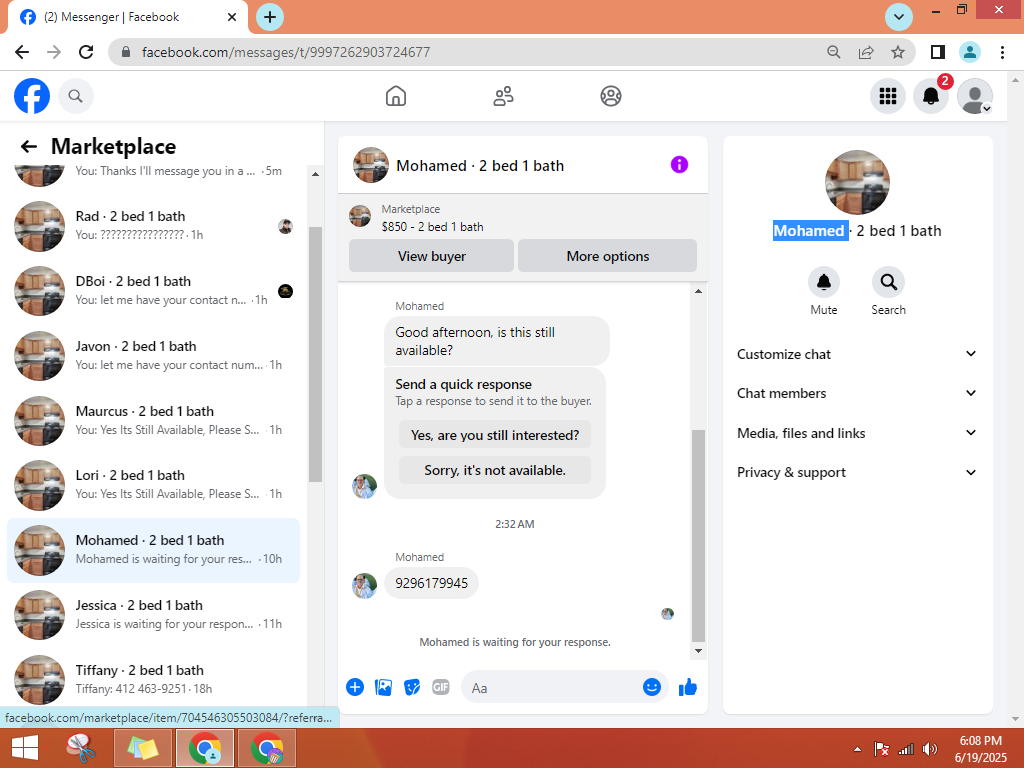Show hidden system tray icons
The height and width of the screenshot is (768, 1024).
(857, 749)
